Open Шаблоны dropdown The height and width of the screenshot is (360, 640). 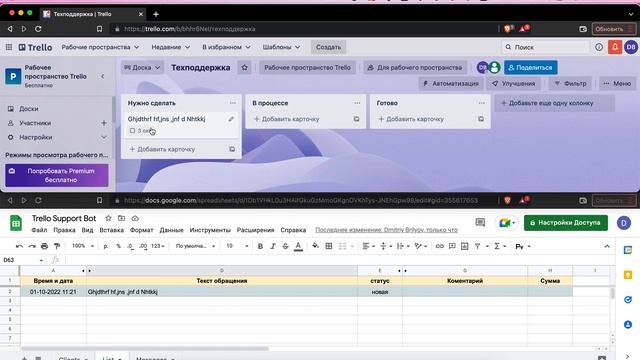(281, 47)
